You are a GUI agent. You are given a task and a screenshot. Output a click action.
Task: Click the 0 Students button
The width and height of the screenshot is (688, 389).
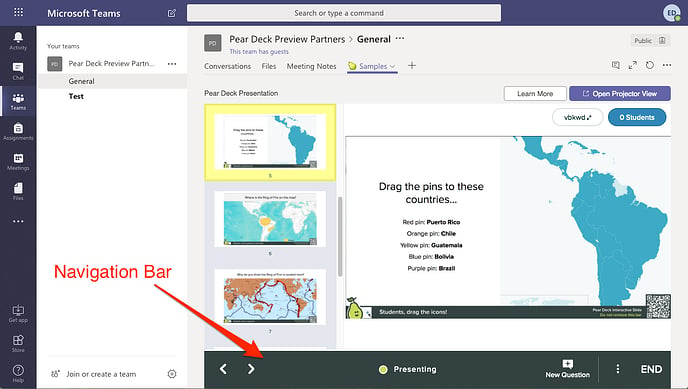637,117
